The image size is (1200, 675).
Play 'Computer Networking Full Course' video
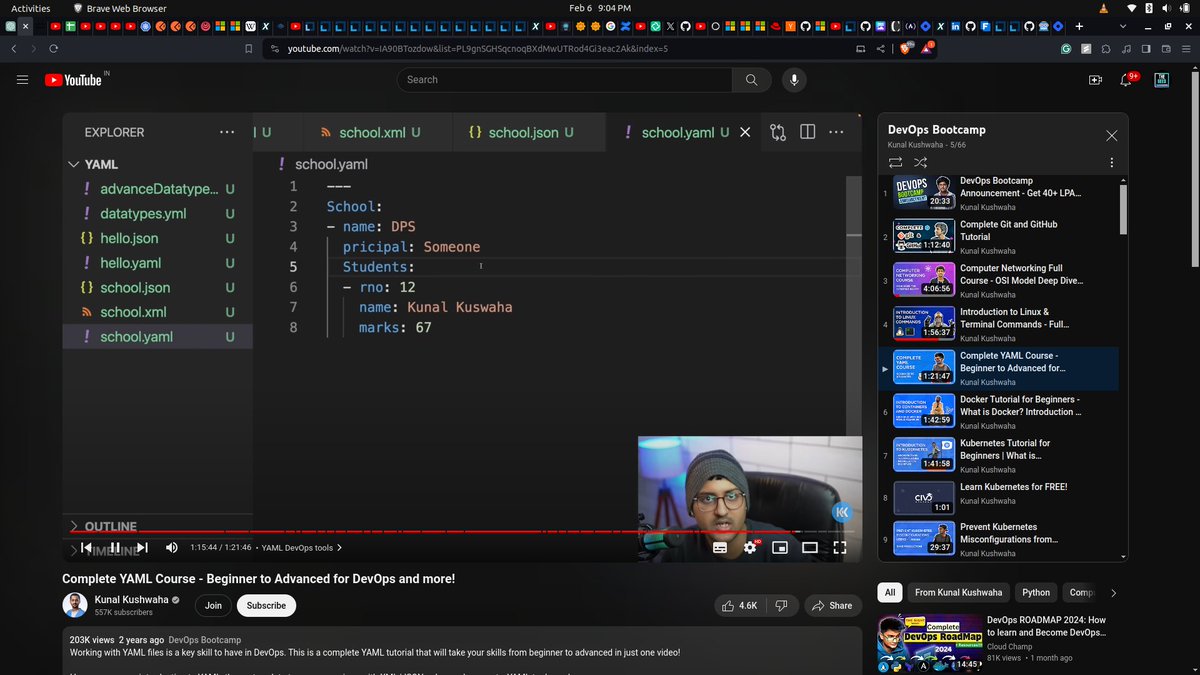(998, 281)
